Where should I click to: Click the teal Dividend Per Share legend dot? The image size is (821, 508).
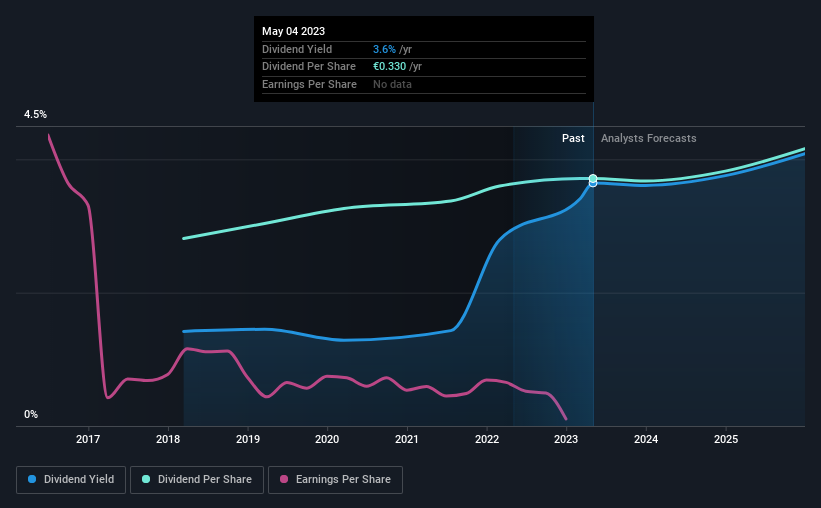pos(146,479)
